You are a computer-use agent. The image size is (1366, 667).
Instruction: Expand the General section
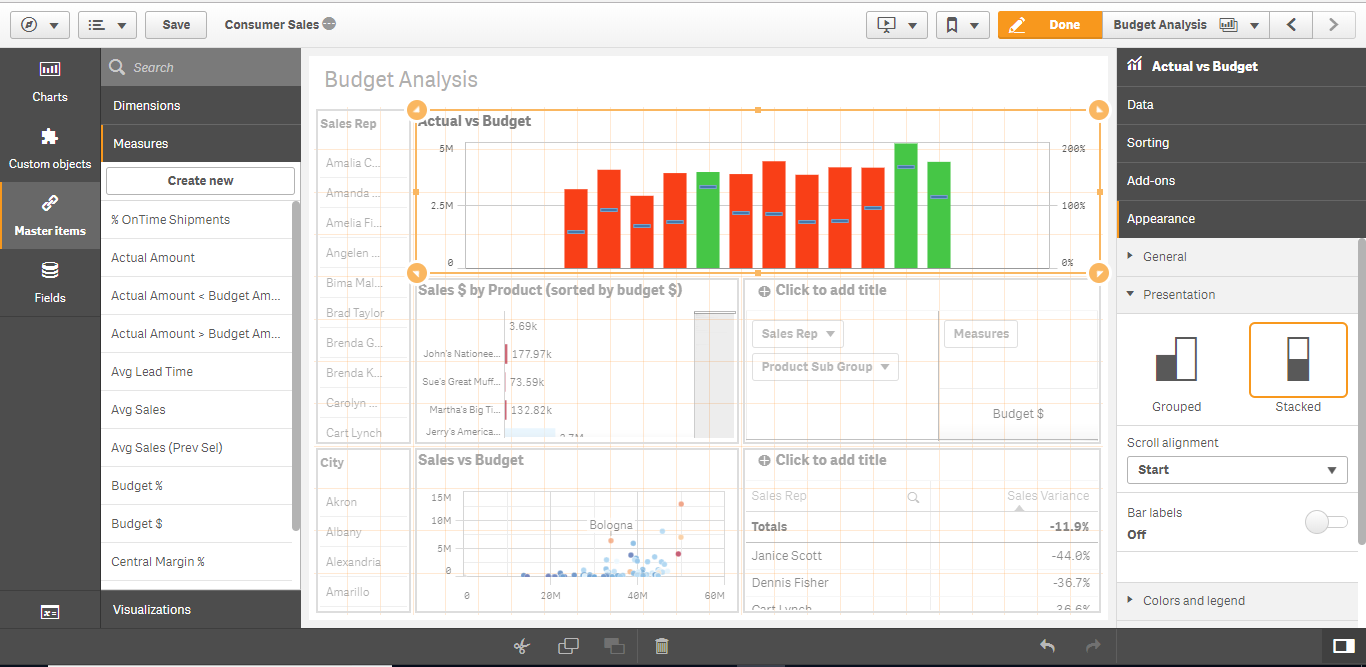1237,257
